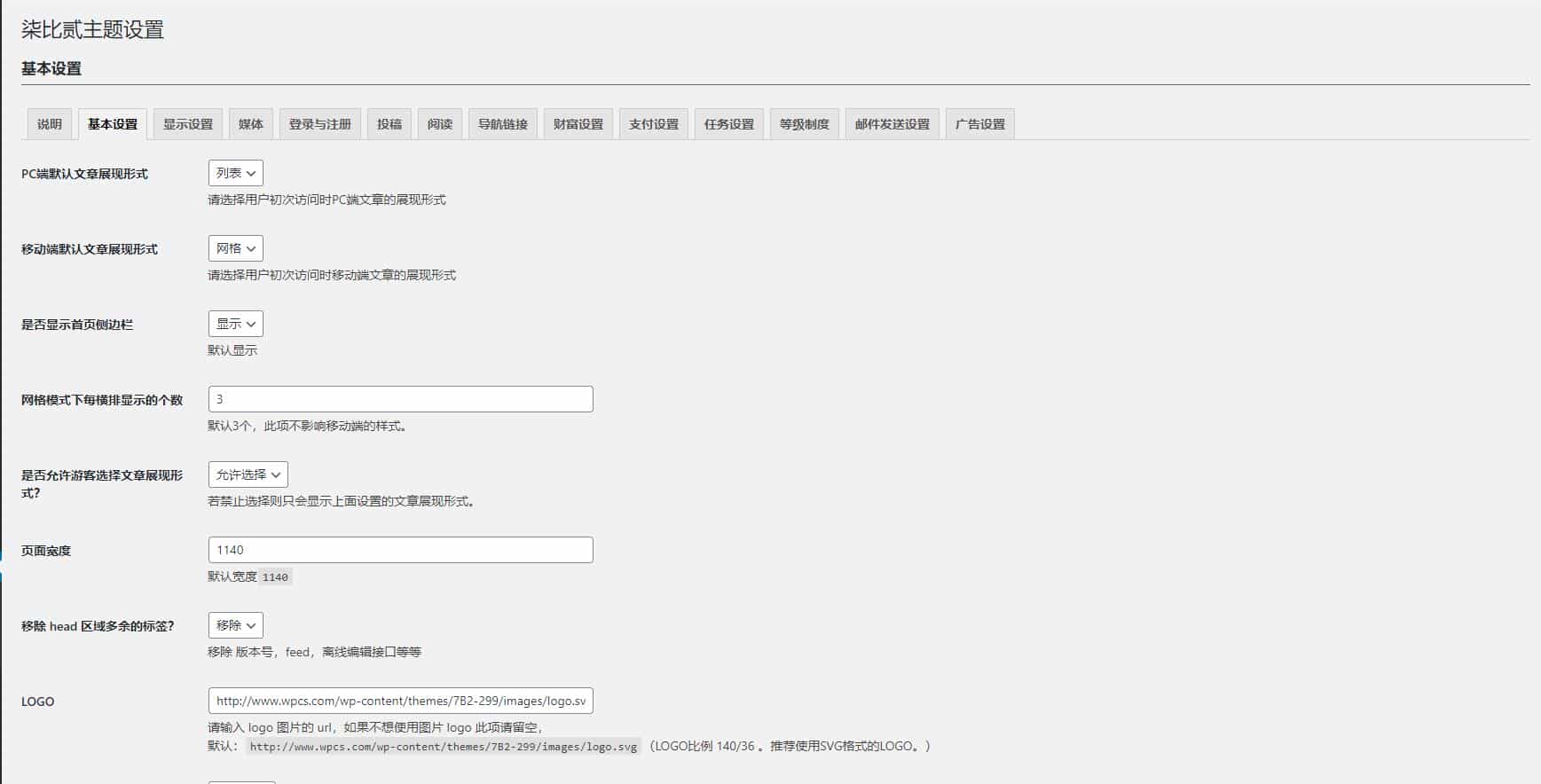Open the 媒体 tab
The width and height of the screenshot is (1541, 784).
click(x=251, y=124)
